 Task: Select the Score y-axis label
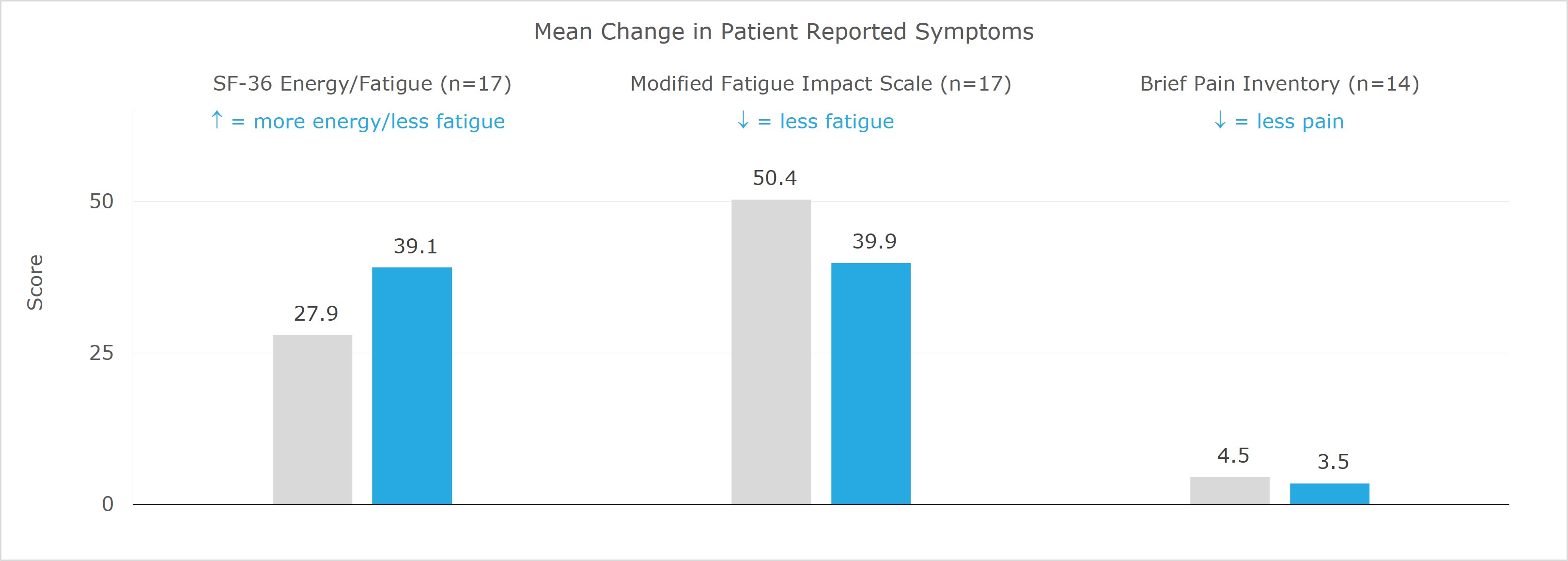35,282
